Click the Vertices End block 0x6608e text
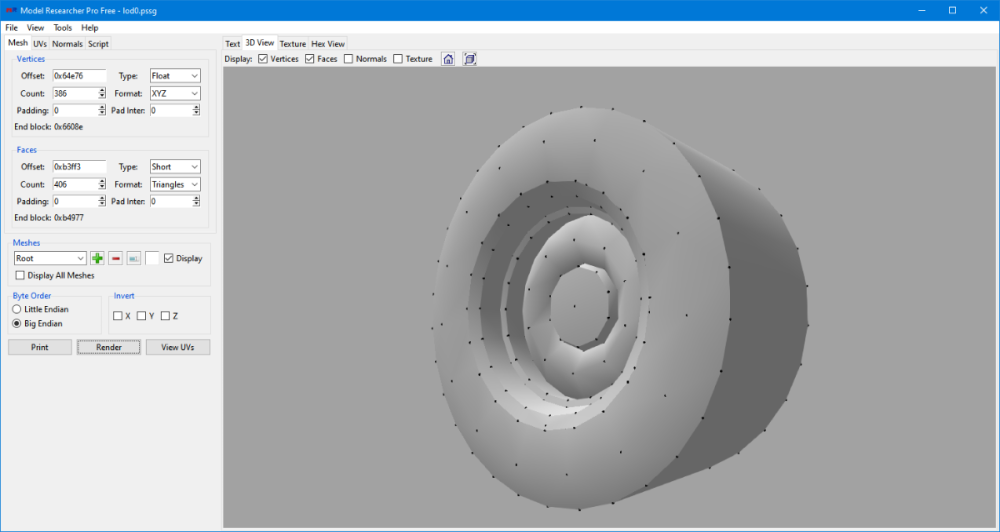This screenshot has height=532, width=1000. (48, 127)
